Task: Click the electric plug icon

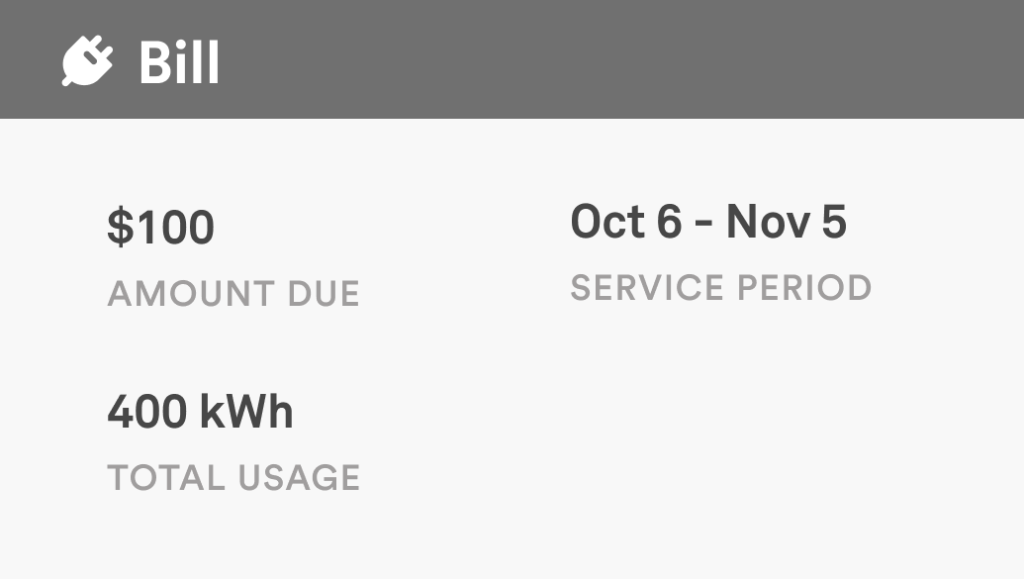Action: [x=88, y=60]
